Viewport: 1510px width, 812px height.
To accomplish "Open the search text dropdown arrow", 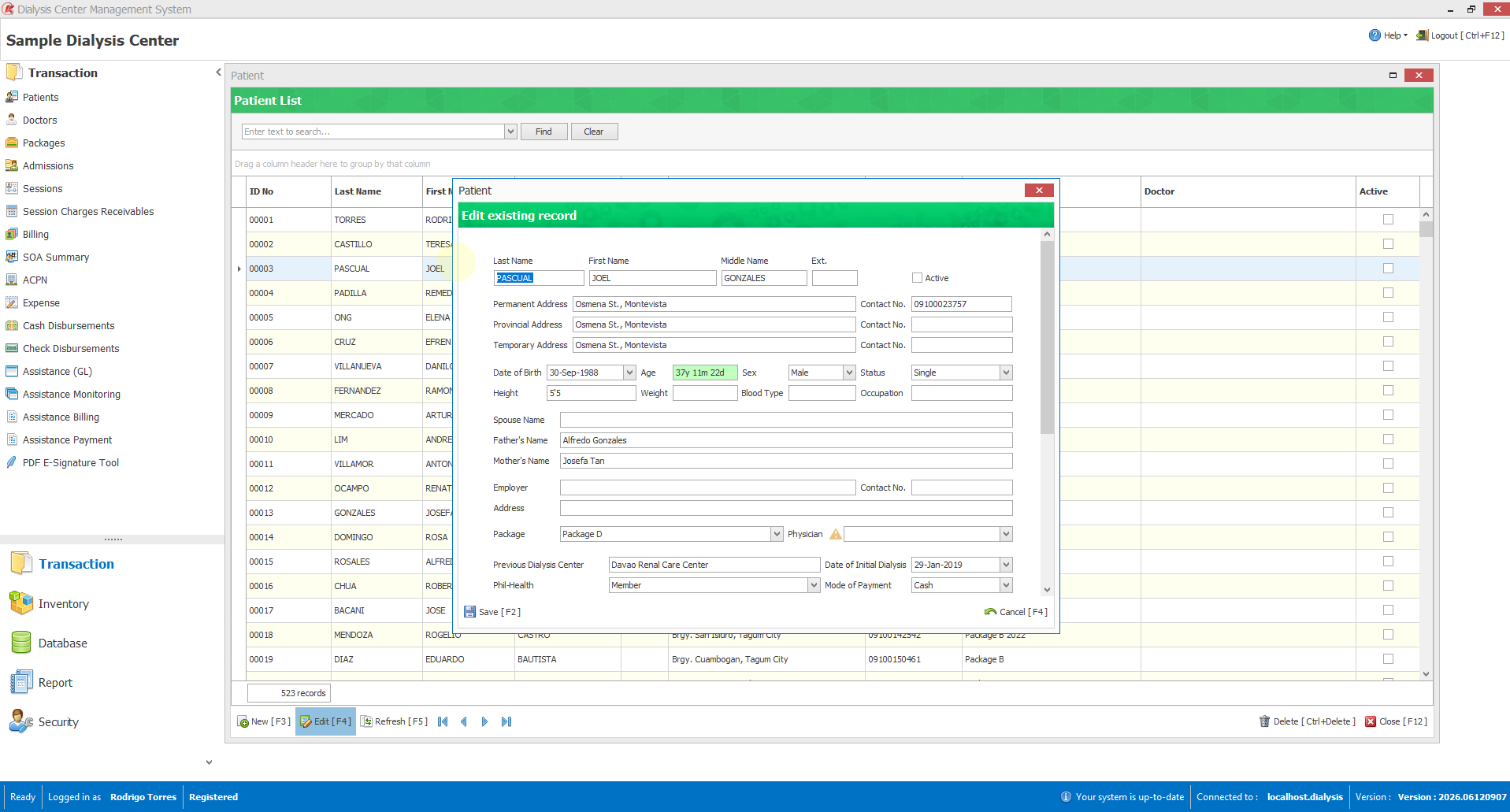I will 510,132.
